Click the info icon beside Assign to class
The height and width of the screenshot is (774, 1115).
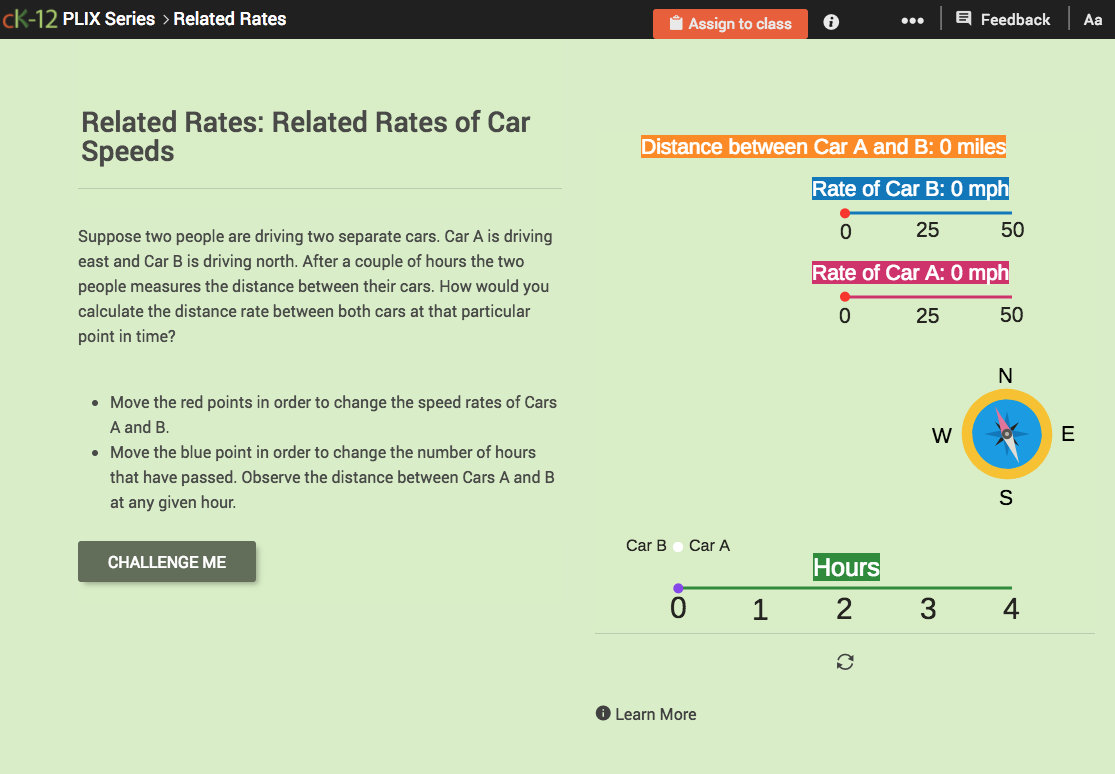click(830, 21)
